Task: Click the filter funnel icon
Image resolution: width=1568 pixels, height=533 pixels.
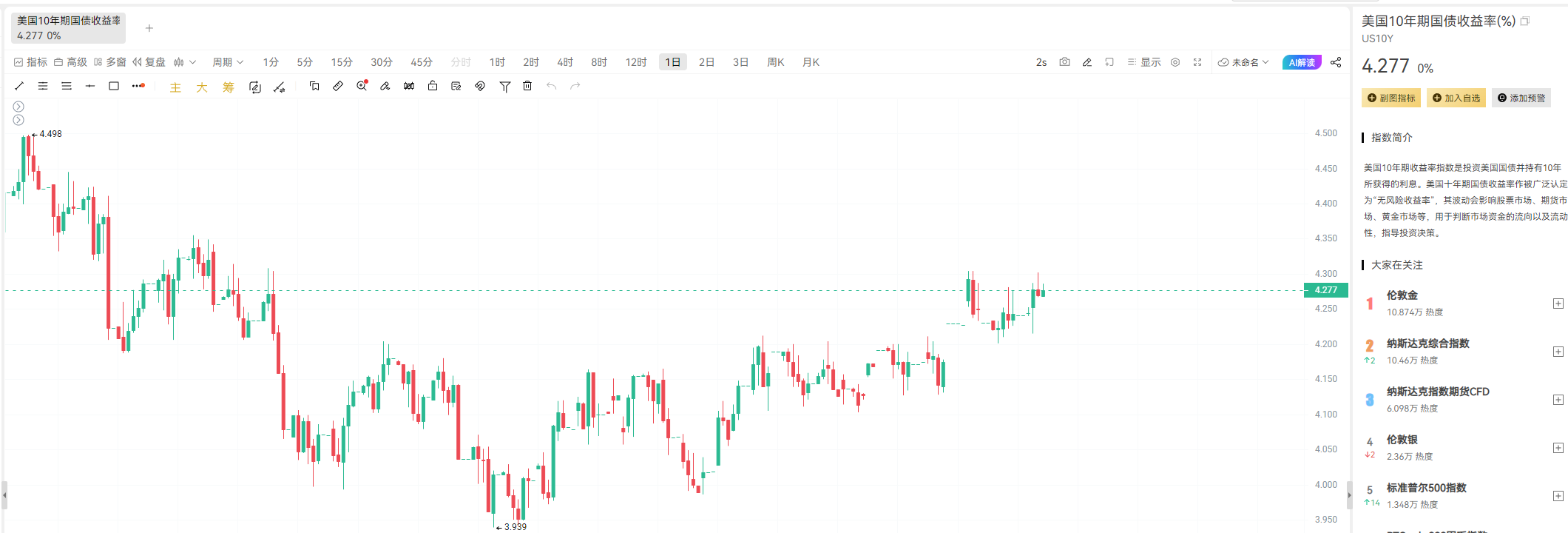Action: (x=504, y=87)
